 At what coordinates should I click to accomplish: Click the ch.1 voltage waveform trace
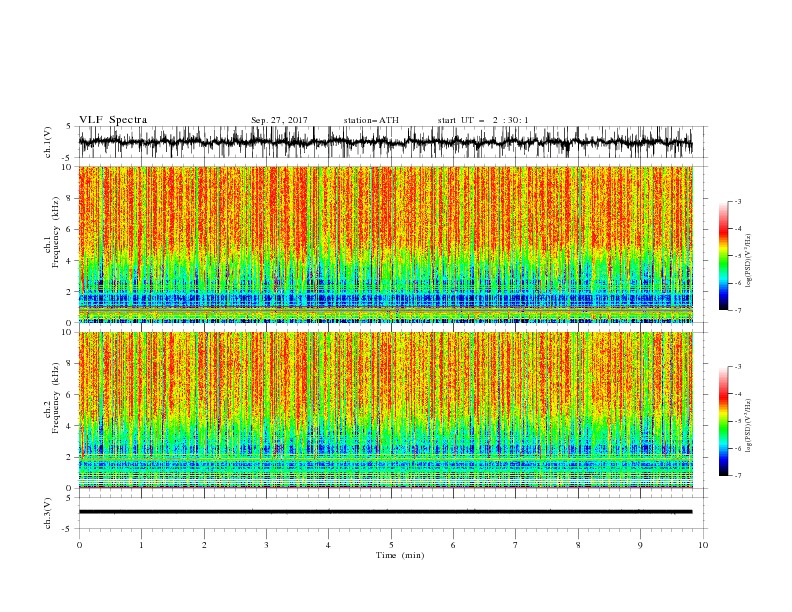[385, 142]
